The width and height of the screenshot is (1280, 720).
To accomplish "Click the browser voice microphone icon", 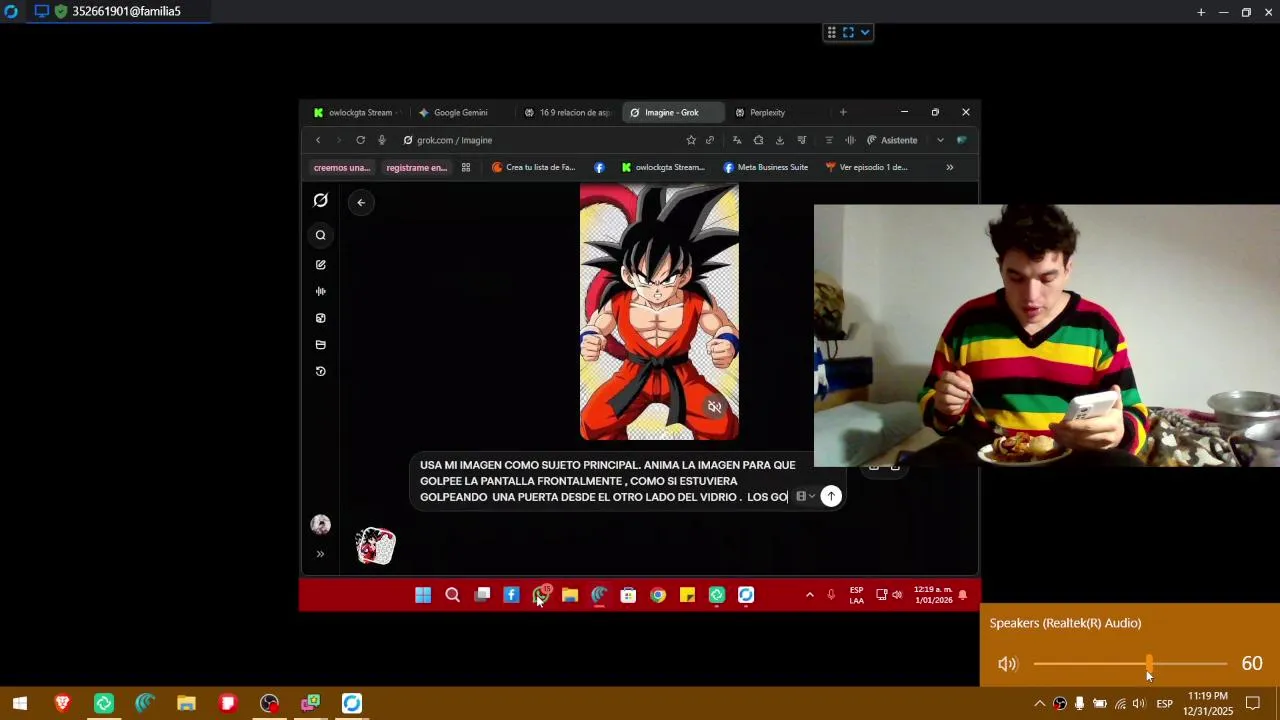I will [382, 140].
